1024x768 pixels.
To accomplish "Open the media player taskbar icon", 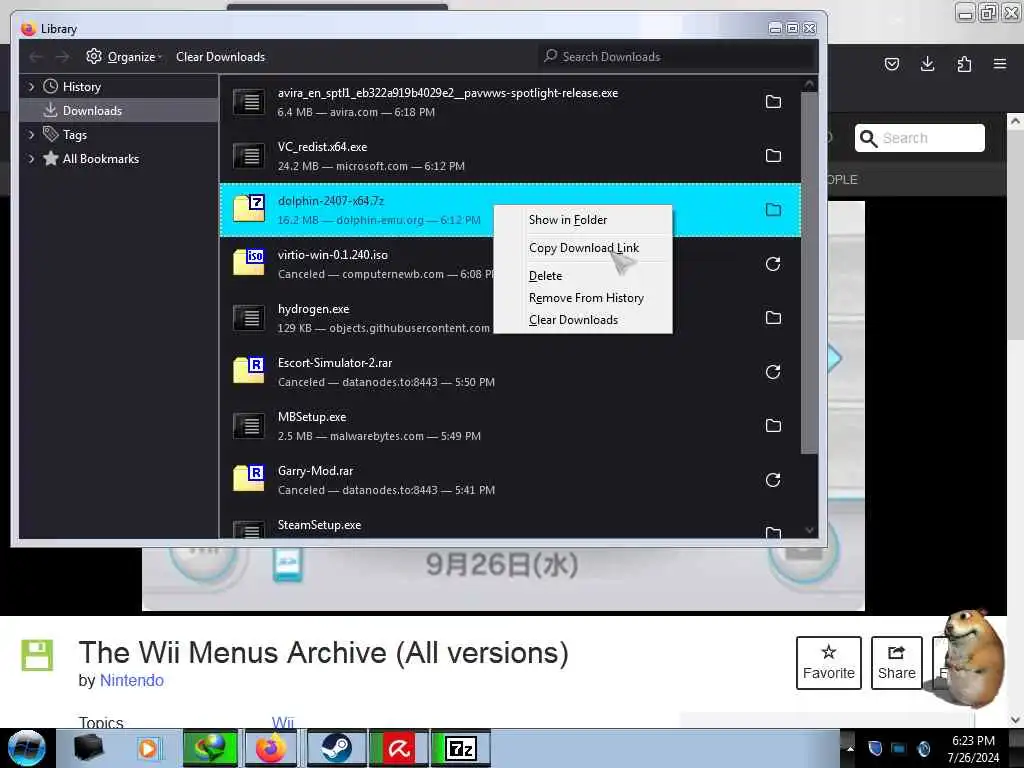I will [x=148, y=748].
